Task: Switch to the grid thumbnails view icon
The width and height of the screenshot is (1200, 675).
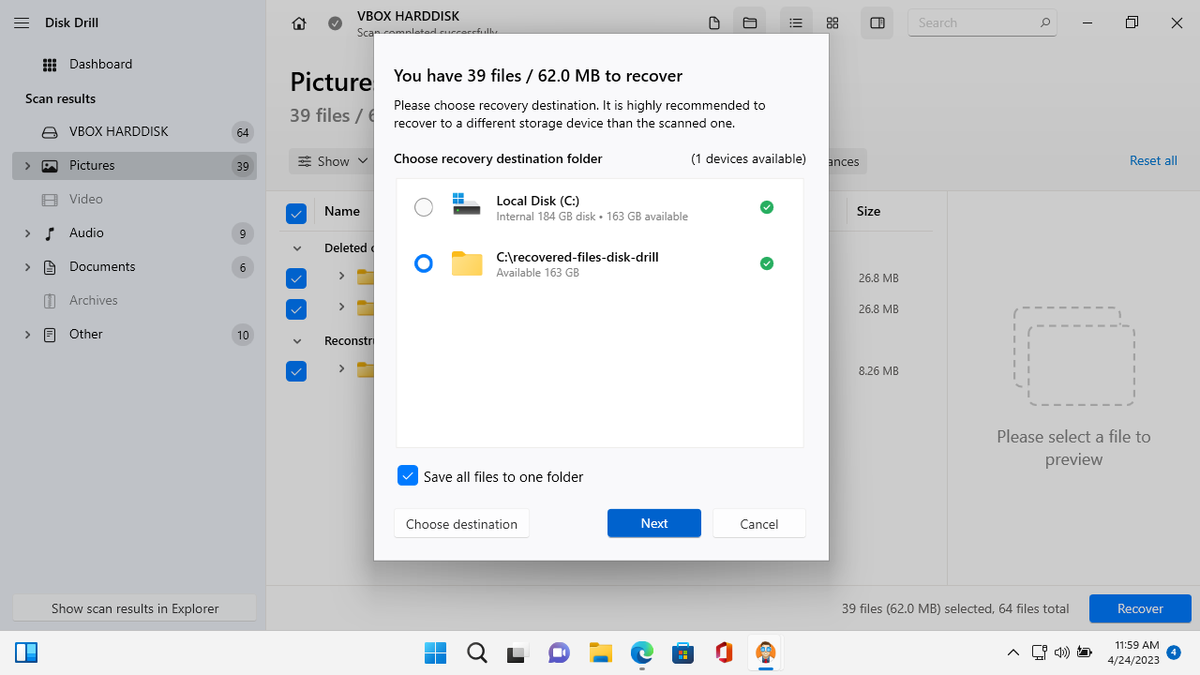Action: (x=832, y=23)
